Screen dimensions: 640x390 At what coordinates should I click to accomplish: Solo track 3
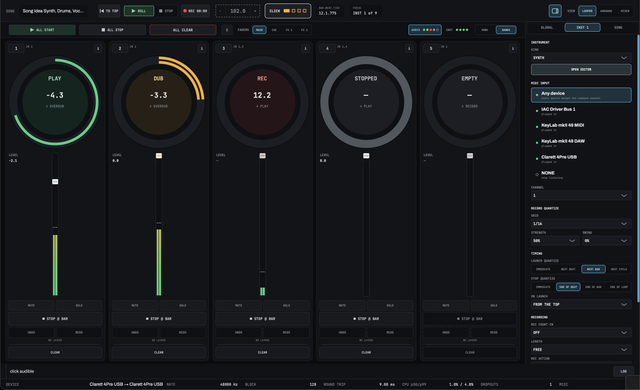pos(286,305)
